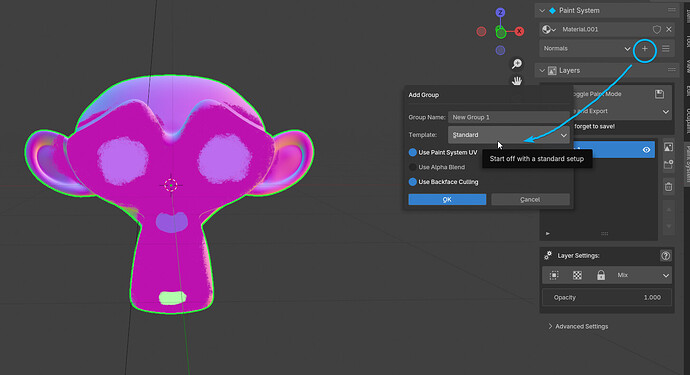690x375 pixels.
Task: Click the zoom magnifier viewport gizmo
Action: pyautogui.click(x=517, y=64)
